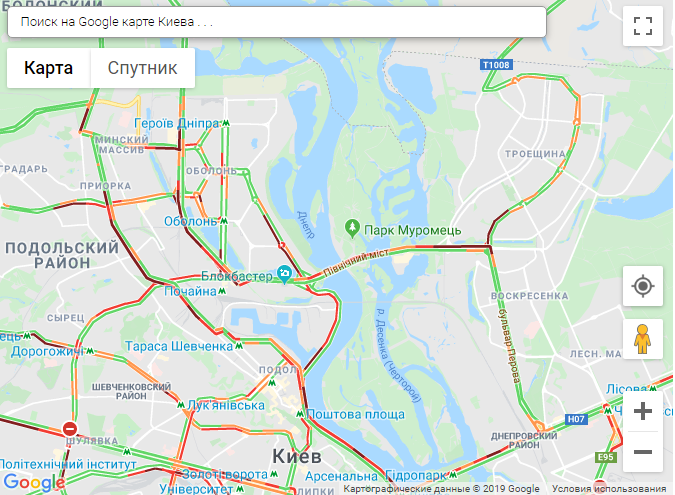Select the Оболонь metro station icon

[x=224, y=221]
